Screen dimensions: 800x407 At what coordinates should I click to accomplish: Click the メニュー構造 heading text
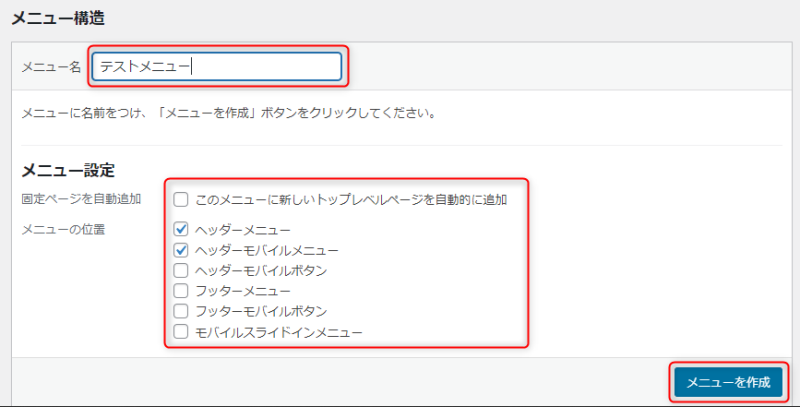click(58, 18)
